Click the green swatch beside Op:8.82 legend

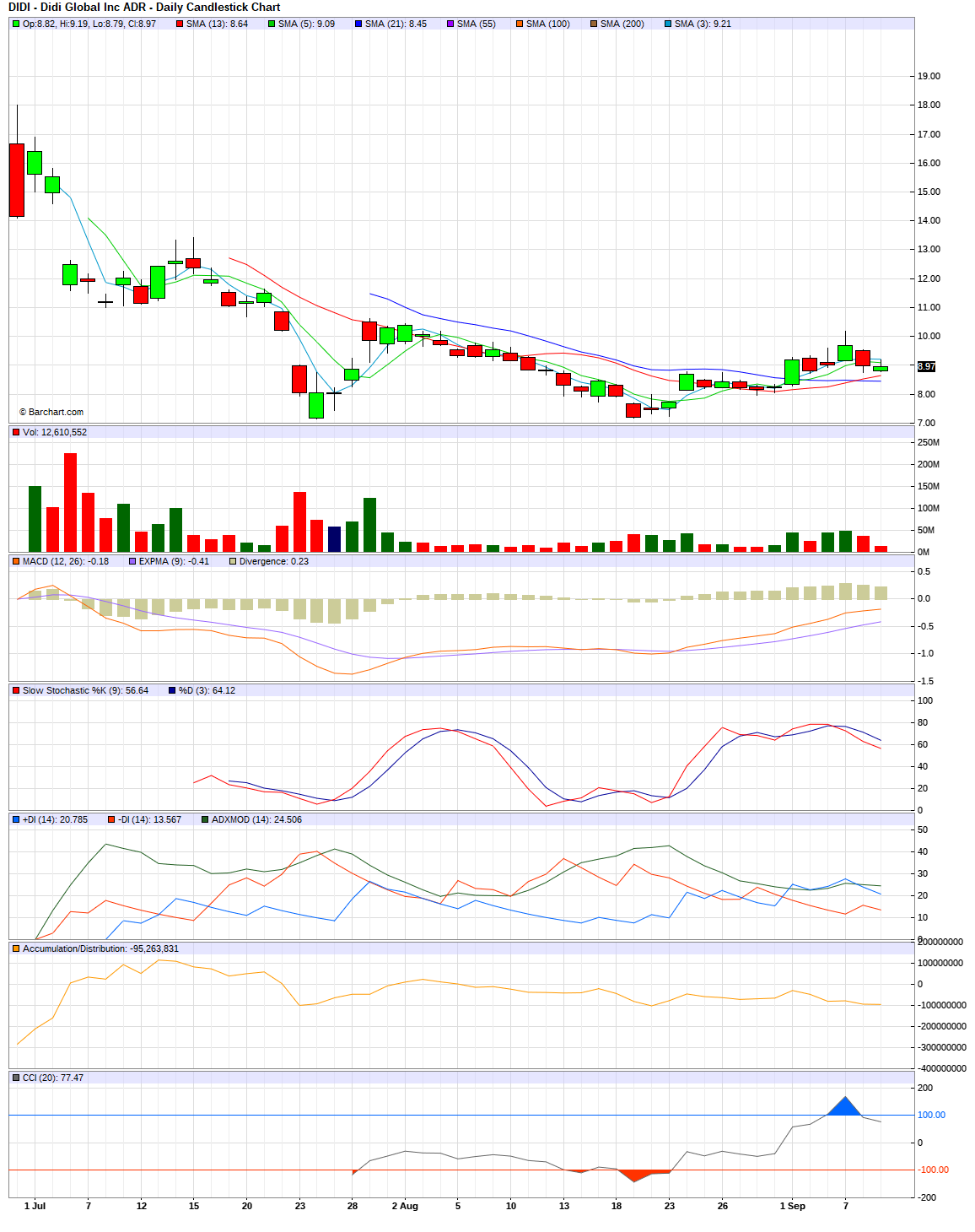(x=16, y=24)
